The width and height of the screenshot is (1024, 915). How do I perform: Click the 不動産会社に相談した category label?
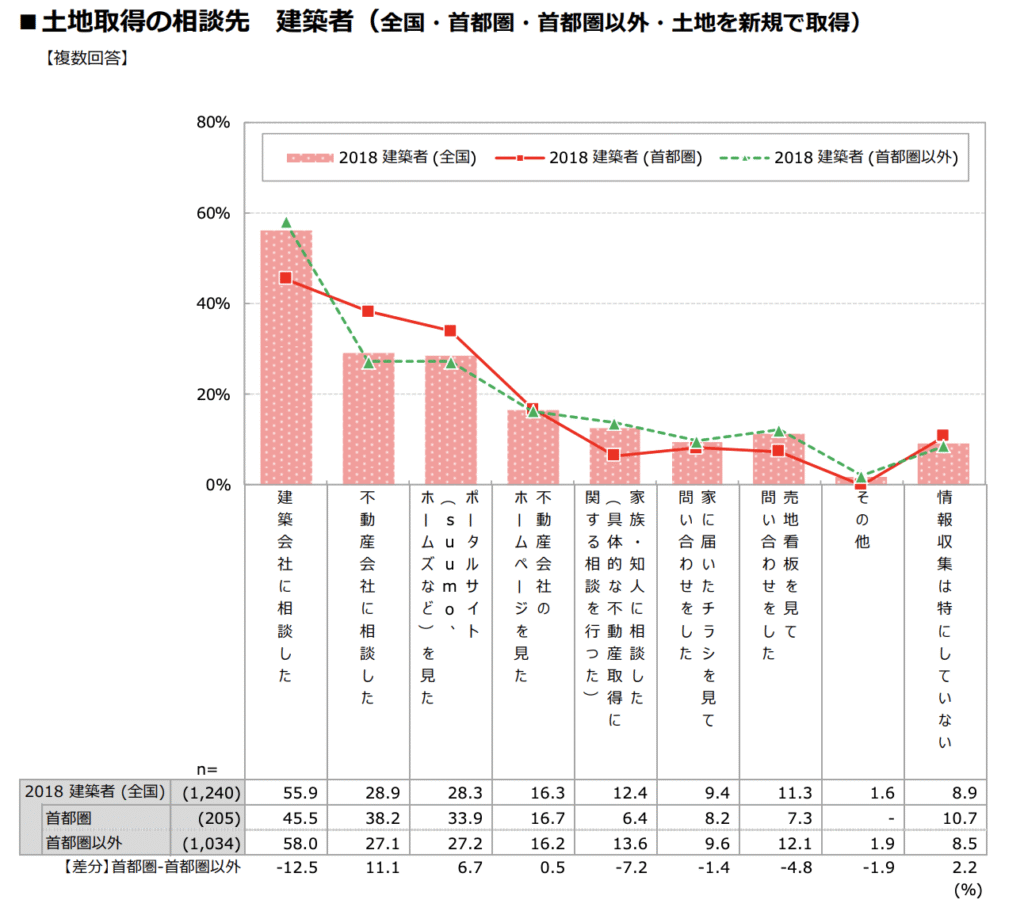368,597
